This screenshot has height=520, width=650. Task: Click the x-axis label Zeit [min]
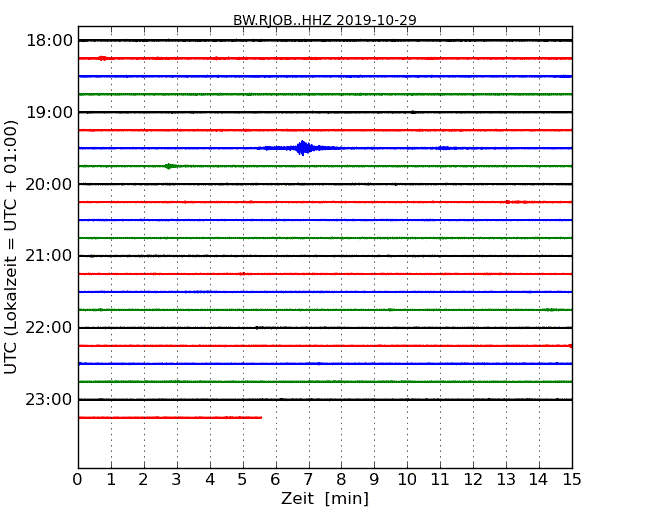click(x=325, y=498)
